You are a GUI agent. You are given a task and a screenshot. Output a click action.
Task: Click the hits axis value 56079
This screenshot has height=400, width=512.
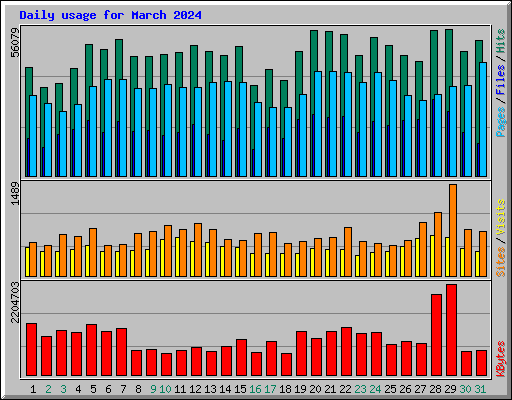15,42
